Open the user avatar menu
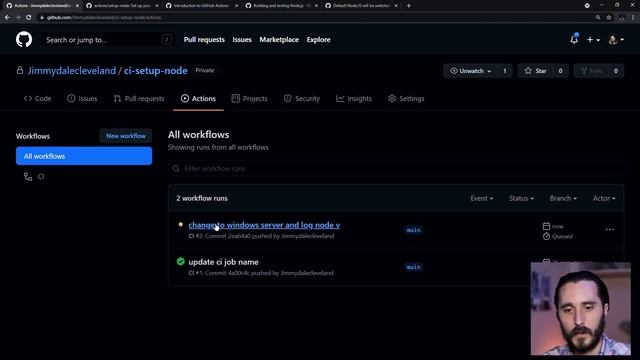This screenshot has height=360, width=640. [x=616, y=40]
